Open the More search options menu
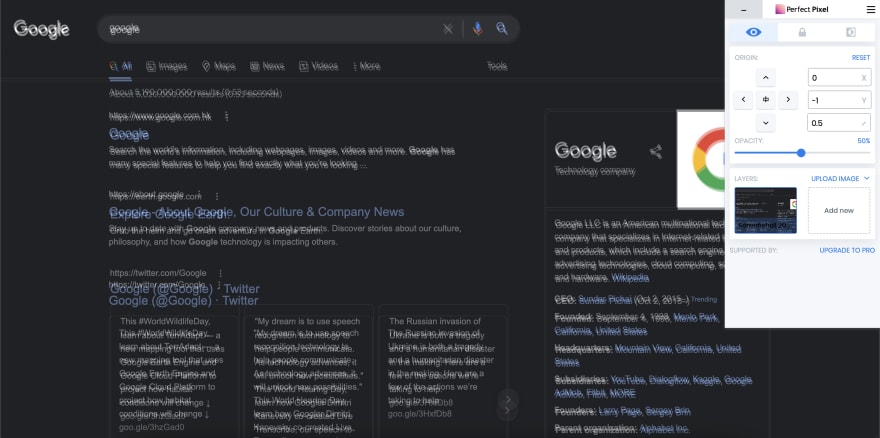Image resolution: width=880 pixels, height=438 pixels. click(x=366, y=66)
